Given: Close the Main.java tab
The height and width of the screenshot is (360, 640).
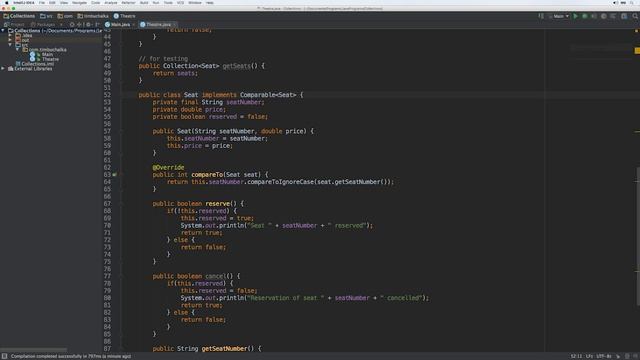Looking at the screenshot, I should tap(133, 24).
